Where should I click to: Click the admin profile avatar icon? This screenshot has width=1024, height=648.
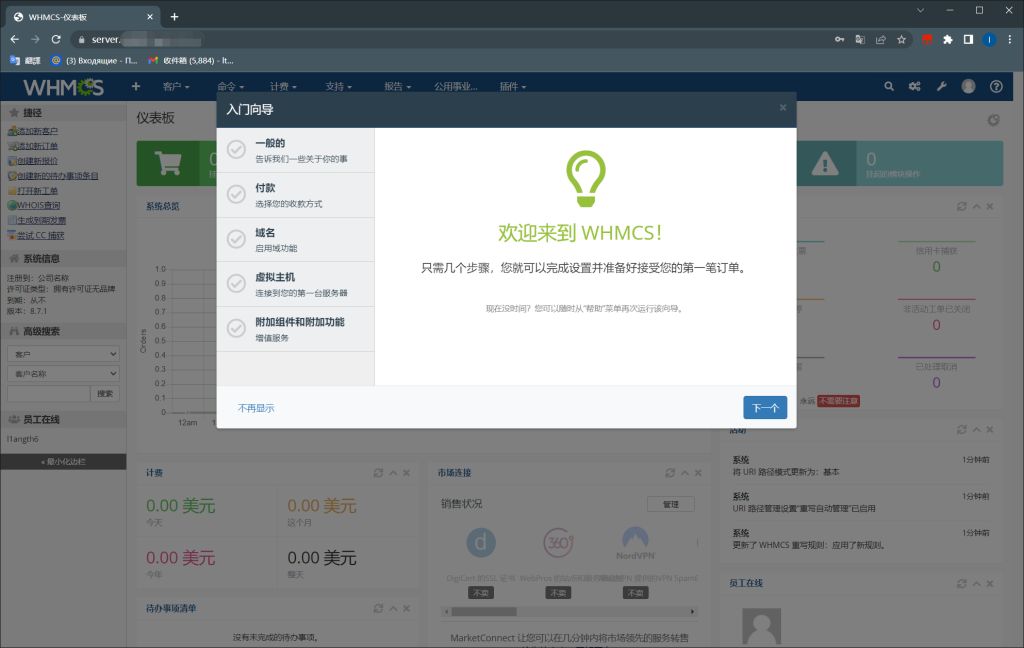click(x=967, y=86)
